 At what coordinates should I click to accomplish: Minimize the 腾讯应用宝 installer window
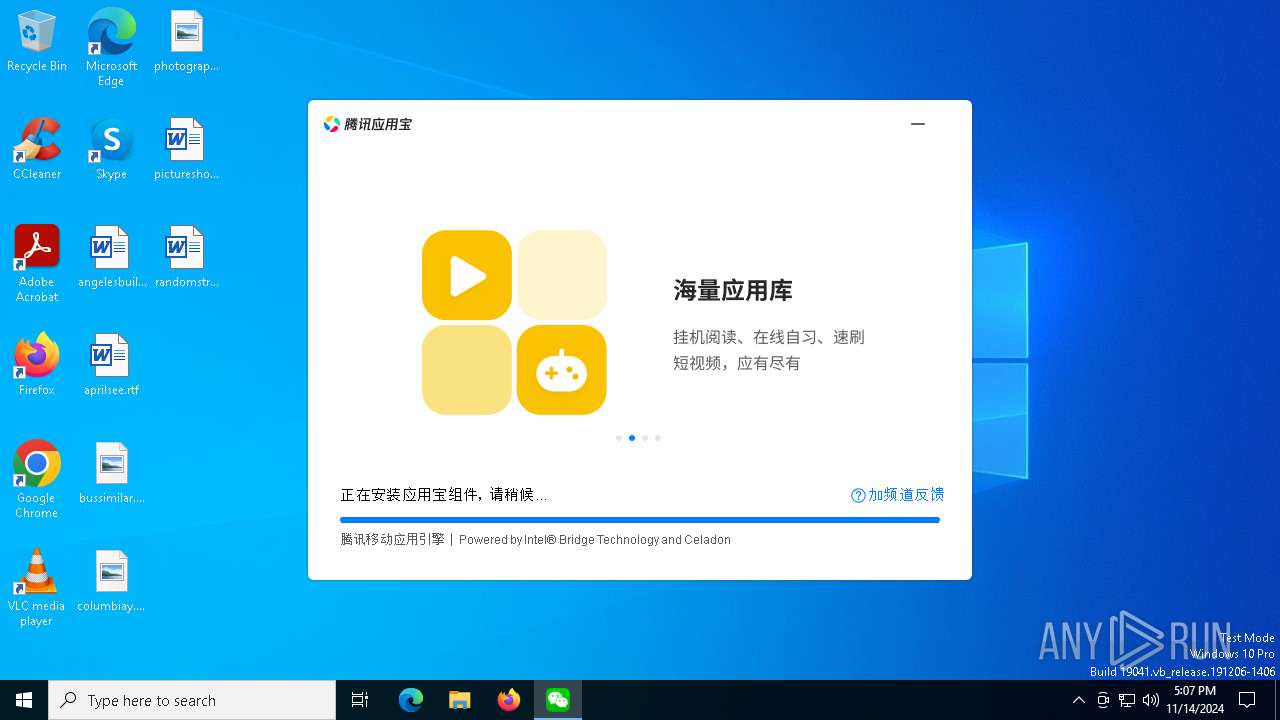[x=918, y=124]
